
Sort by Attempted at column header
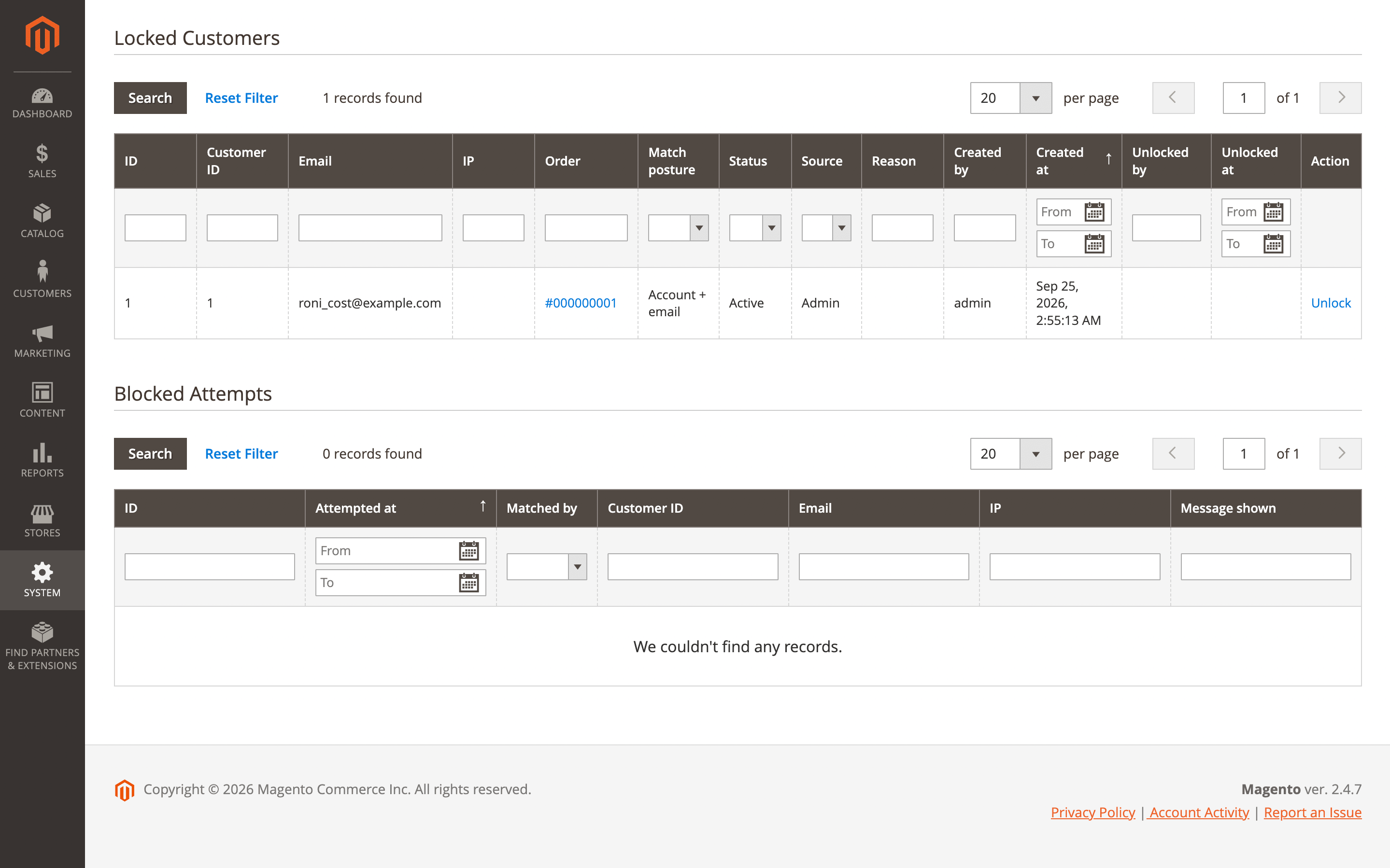tap(400, 508)
